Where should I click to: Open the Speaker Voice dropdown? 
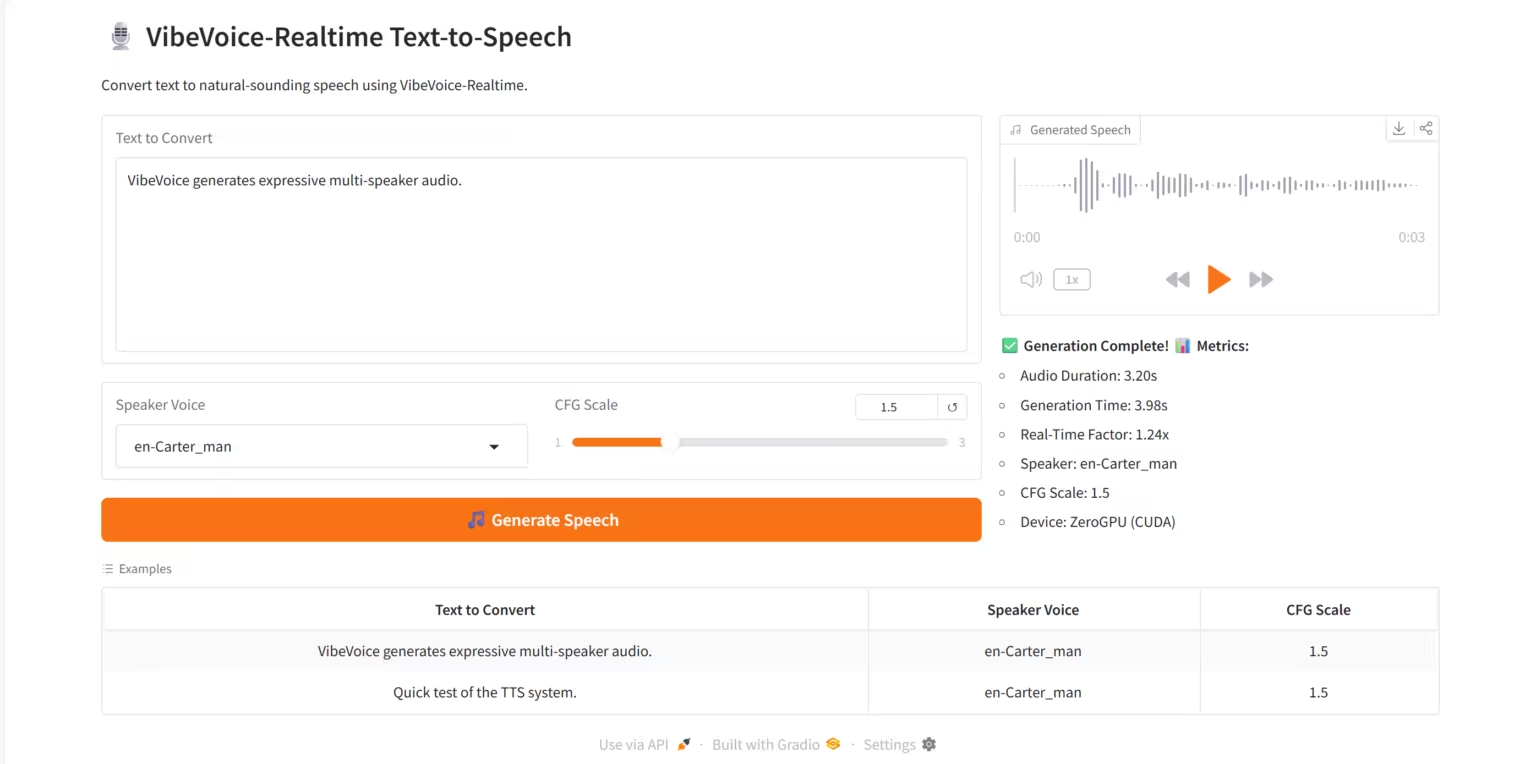tap(320, 446)
